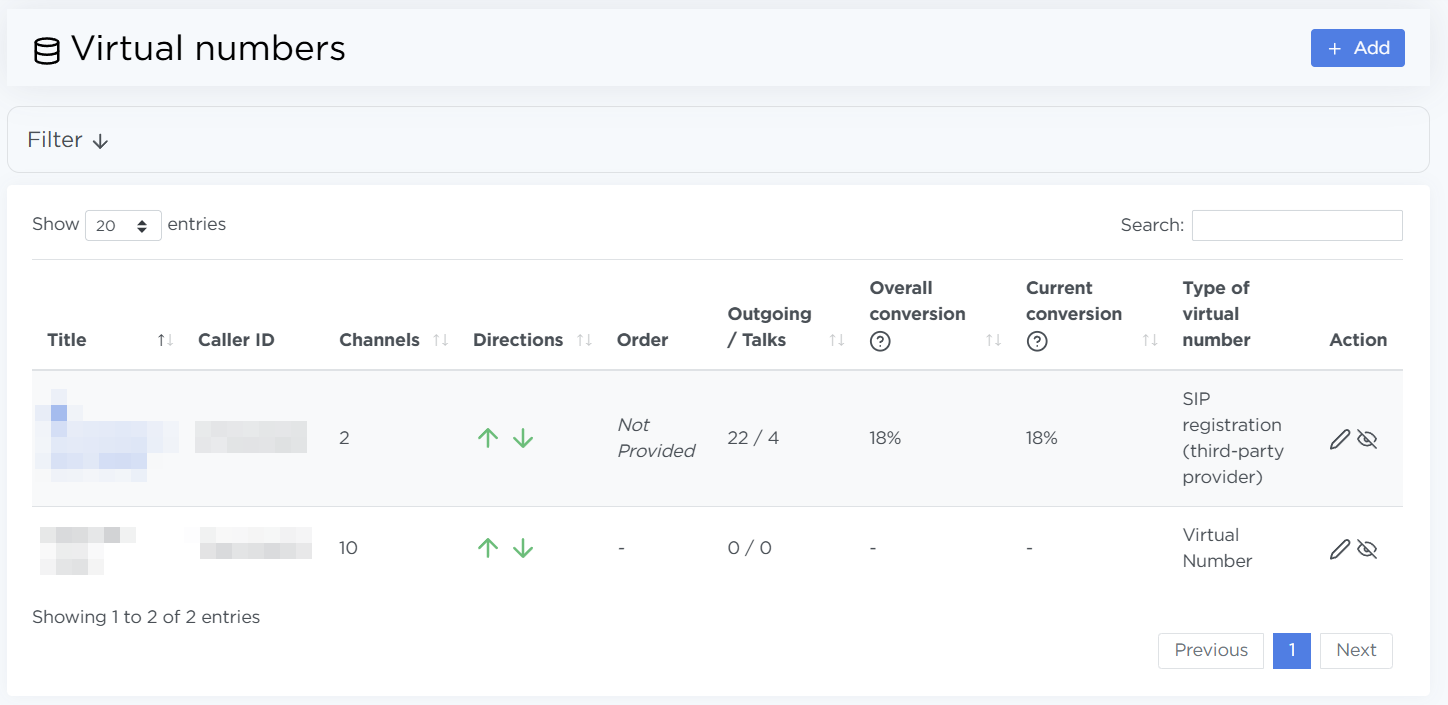
Task: Click the Add button
Action: (x=1357, y=48)
